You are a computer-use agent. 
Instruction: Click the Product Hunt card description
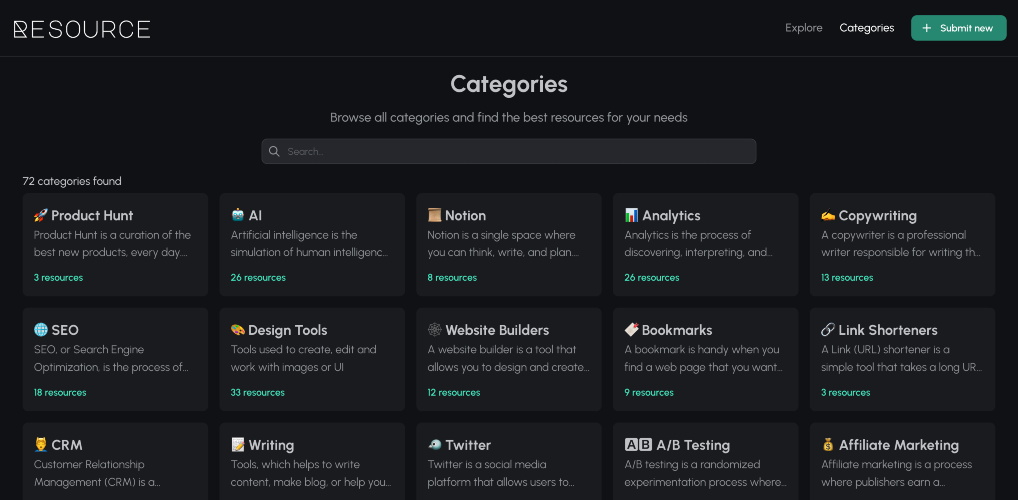112,244
